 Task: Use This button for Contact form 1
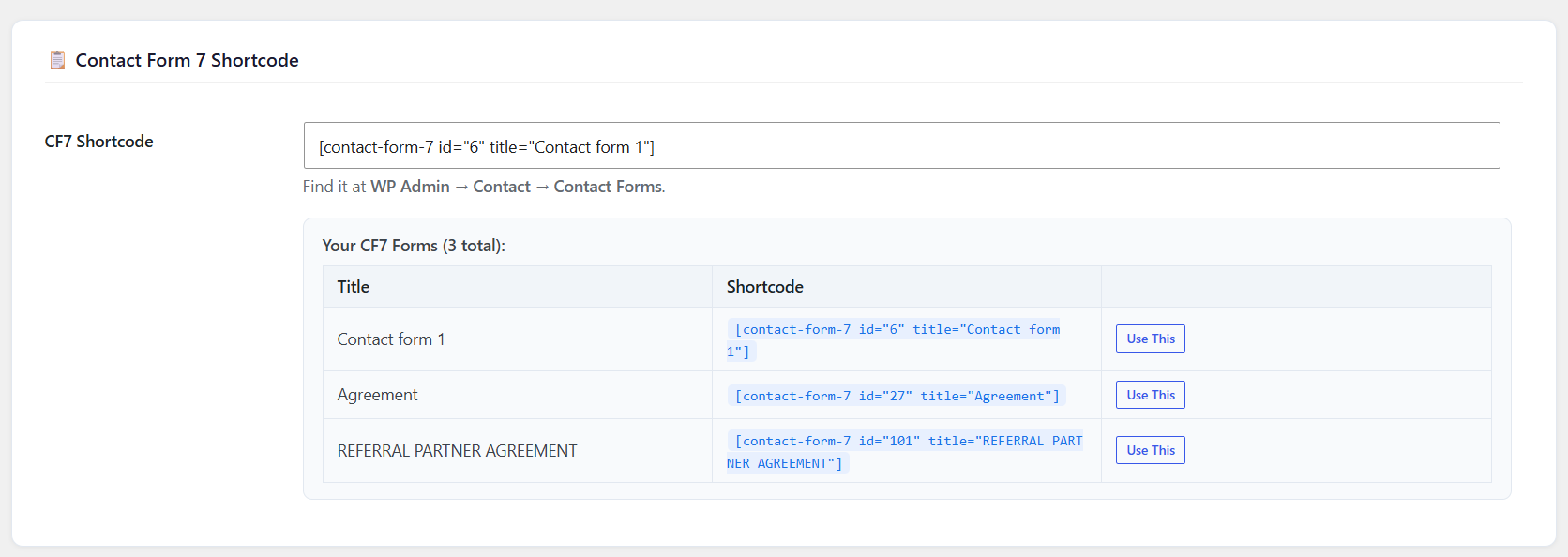click(x=1150, y=339)
